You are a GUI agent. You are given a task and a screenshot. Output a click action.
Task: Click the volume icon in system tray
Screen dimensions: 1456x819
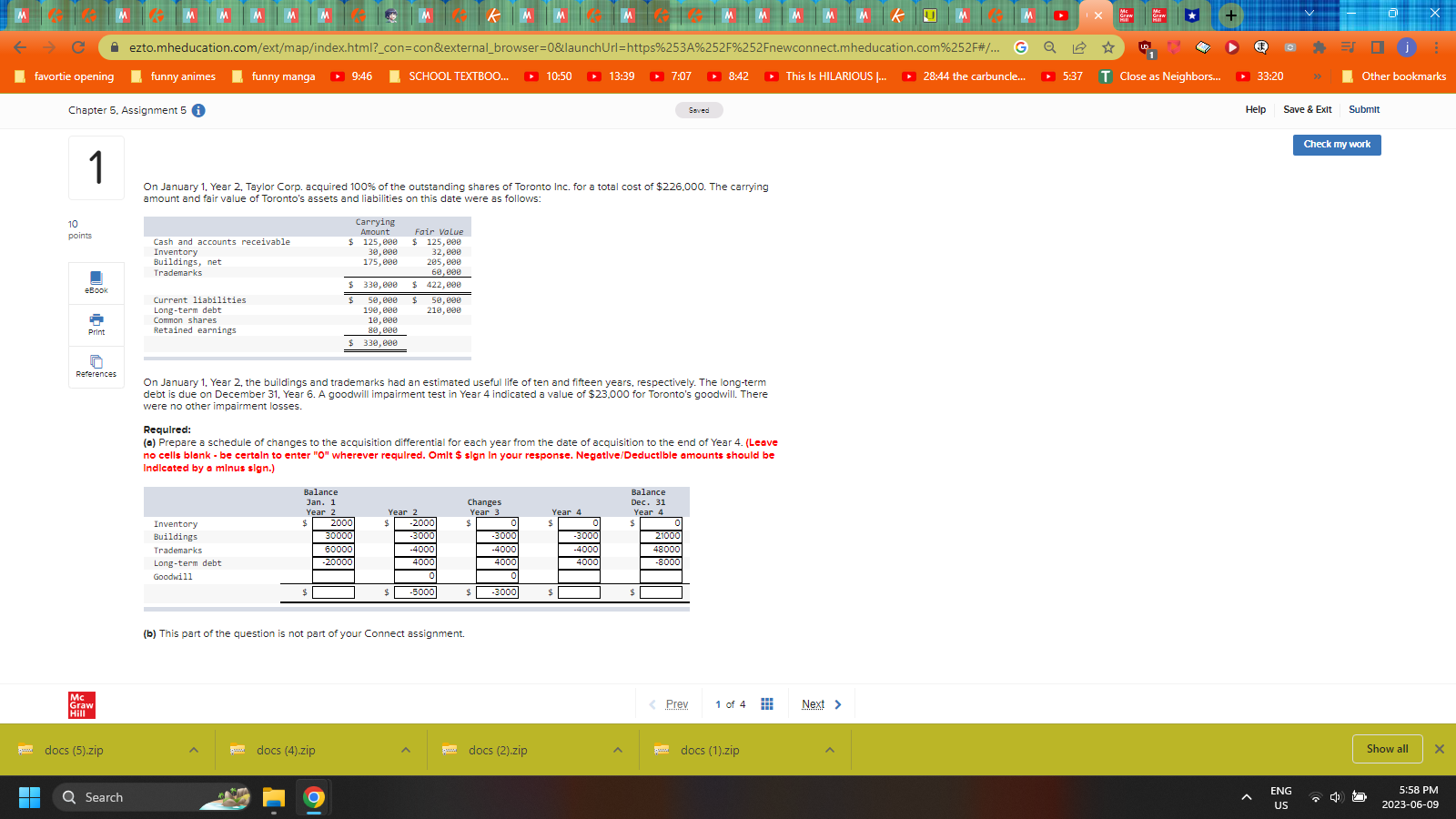tap(1336, 797)
